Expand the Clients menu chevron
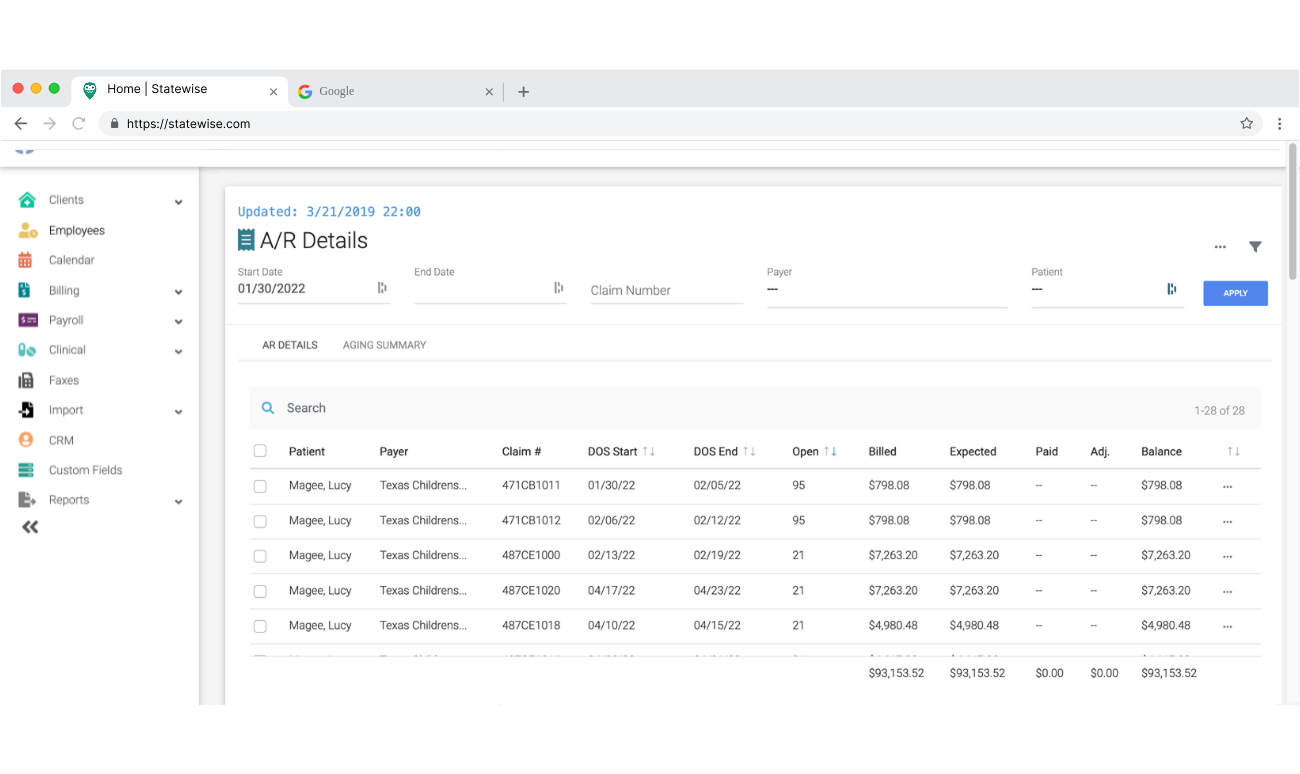The height and width of the screenshot is (774, 1300). [x=178, y=202]
